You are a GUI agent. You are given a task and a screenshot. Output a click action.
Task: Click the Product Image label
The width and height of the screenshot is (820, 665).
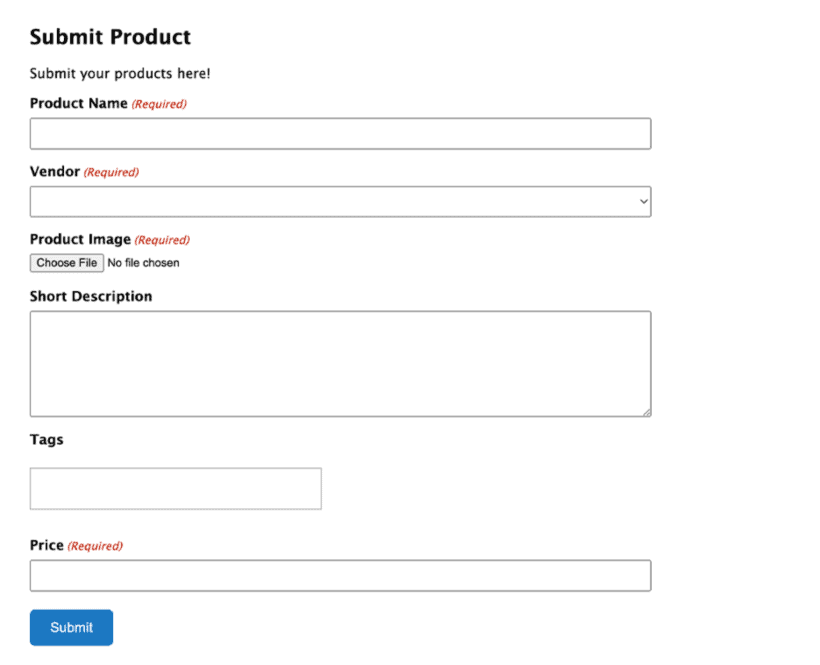click(x=80, y=239)
